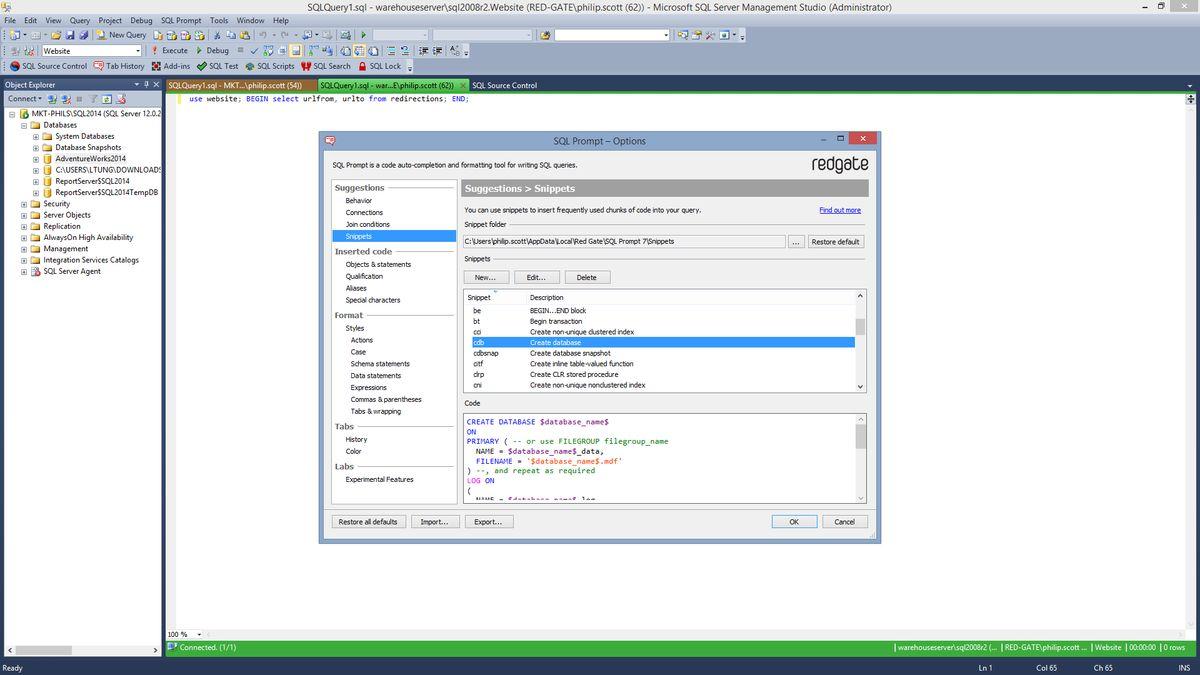The height and width of the screenshot is (675, 1200).
Task: Click the Restore default button
Action: click(835, 242)
